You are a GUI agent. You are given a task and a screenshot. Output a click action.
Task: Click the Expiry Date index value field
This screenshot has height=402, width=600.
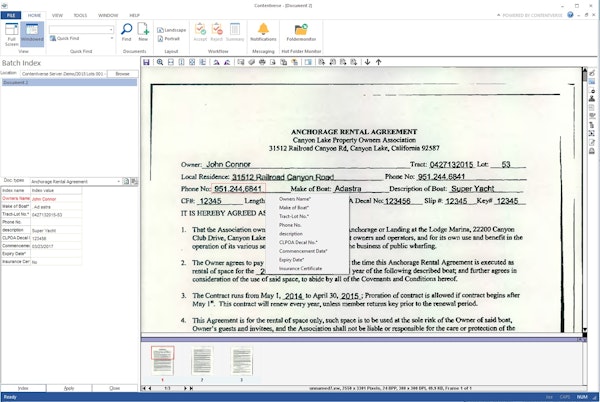(56, 254)
